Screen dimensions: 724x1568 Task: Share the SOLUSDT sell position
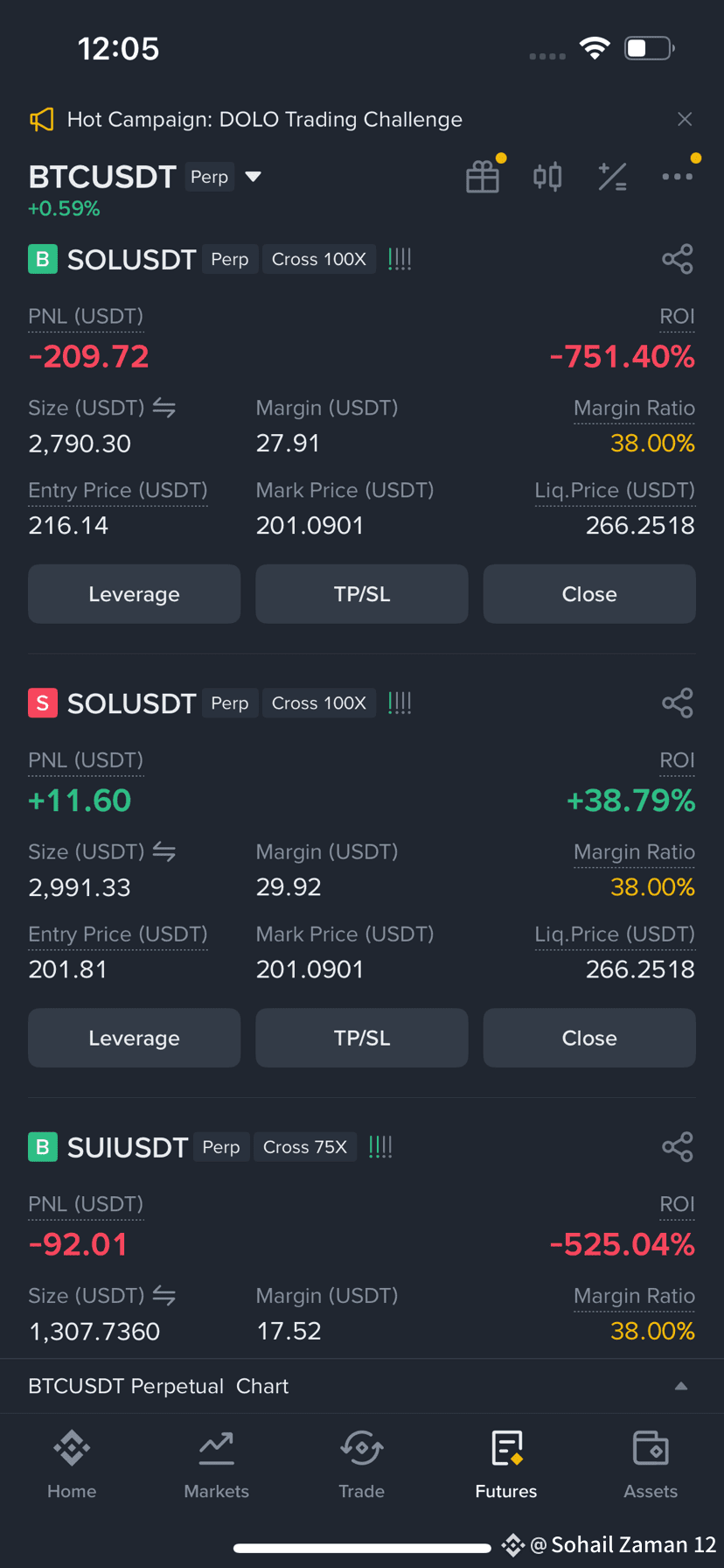tap(678, 703)
